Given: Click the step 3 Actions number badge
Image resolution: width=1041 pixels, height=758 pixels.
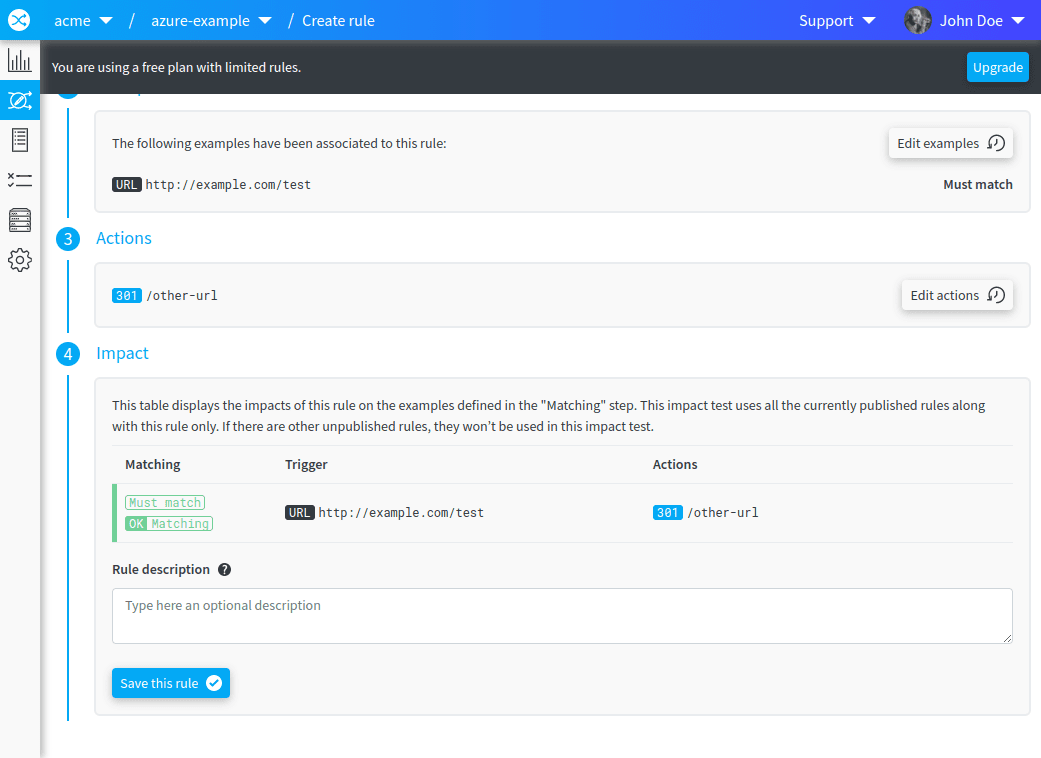Looking at the screenshot, I should click(x=68, y=239).
